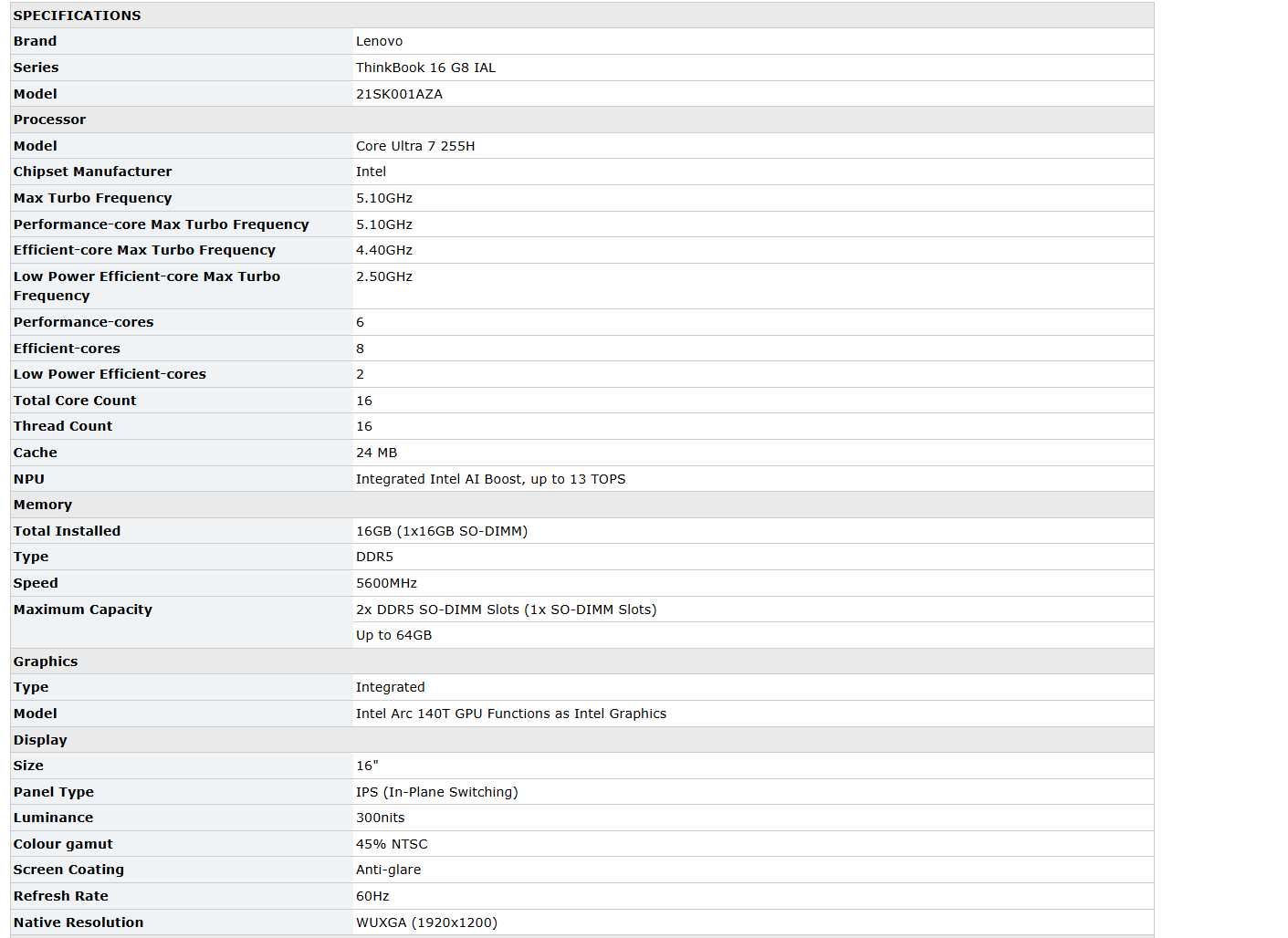Image resolution: width=1288 pixels, height=938 pixels.
Task: Click the Efficient-core Max Turbo Frequency label
Action: (x=144, y=250)
